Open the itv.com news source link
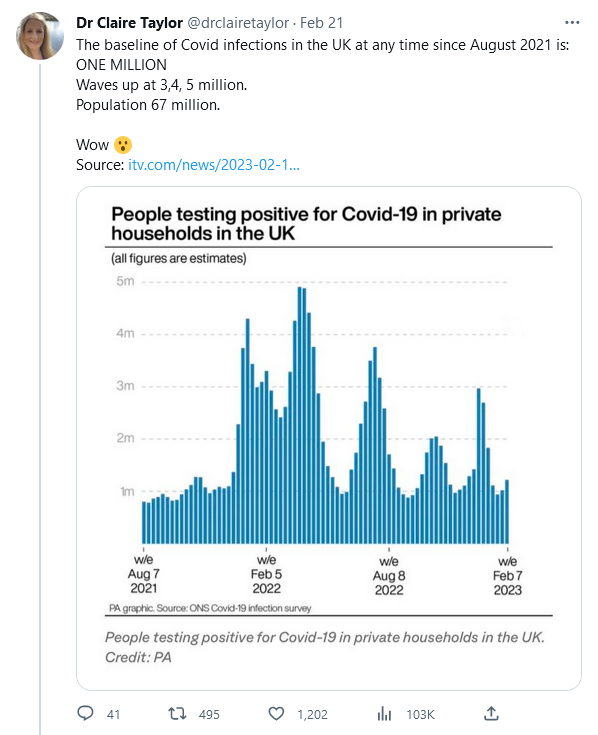The width and height of the screenshot is (598, 735). pos(214,165)
